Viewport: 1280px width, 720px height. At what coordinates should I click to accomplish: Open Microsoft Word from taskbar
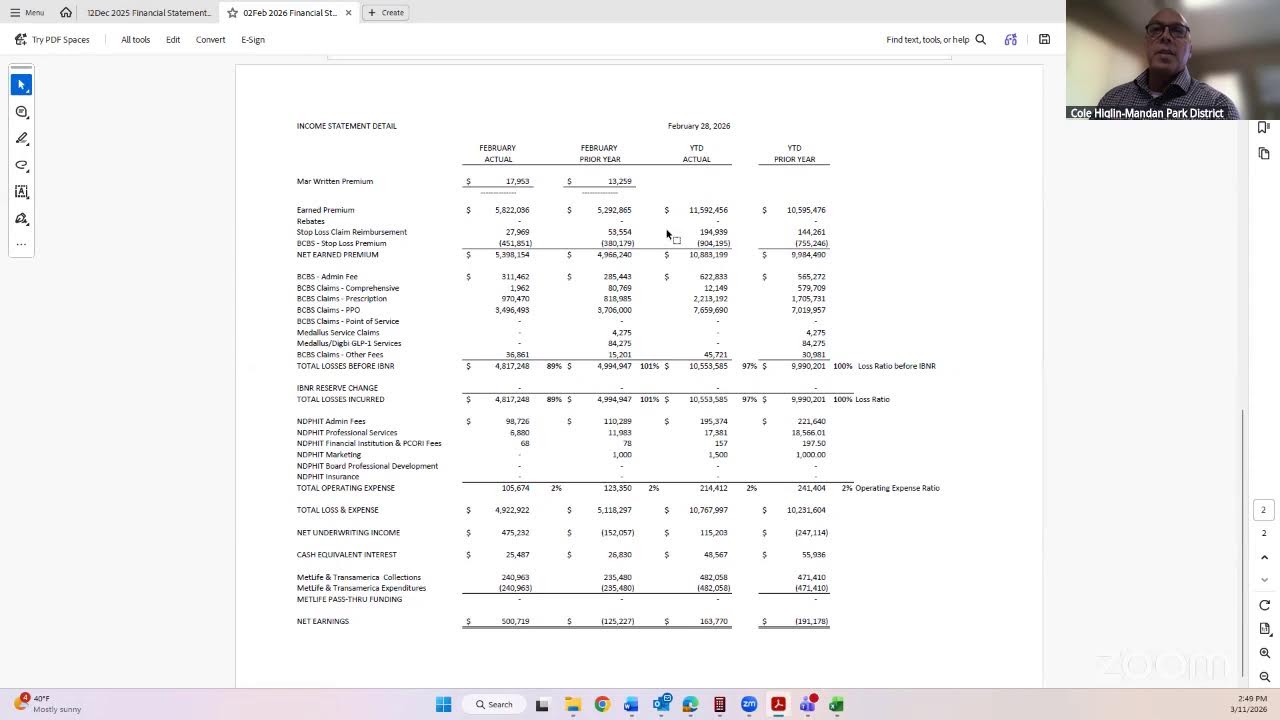click(631, 705)
